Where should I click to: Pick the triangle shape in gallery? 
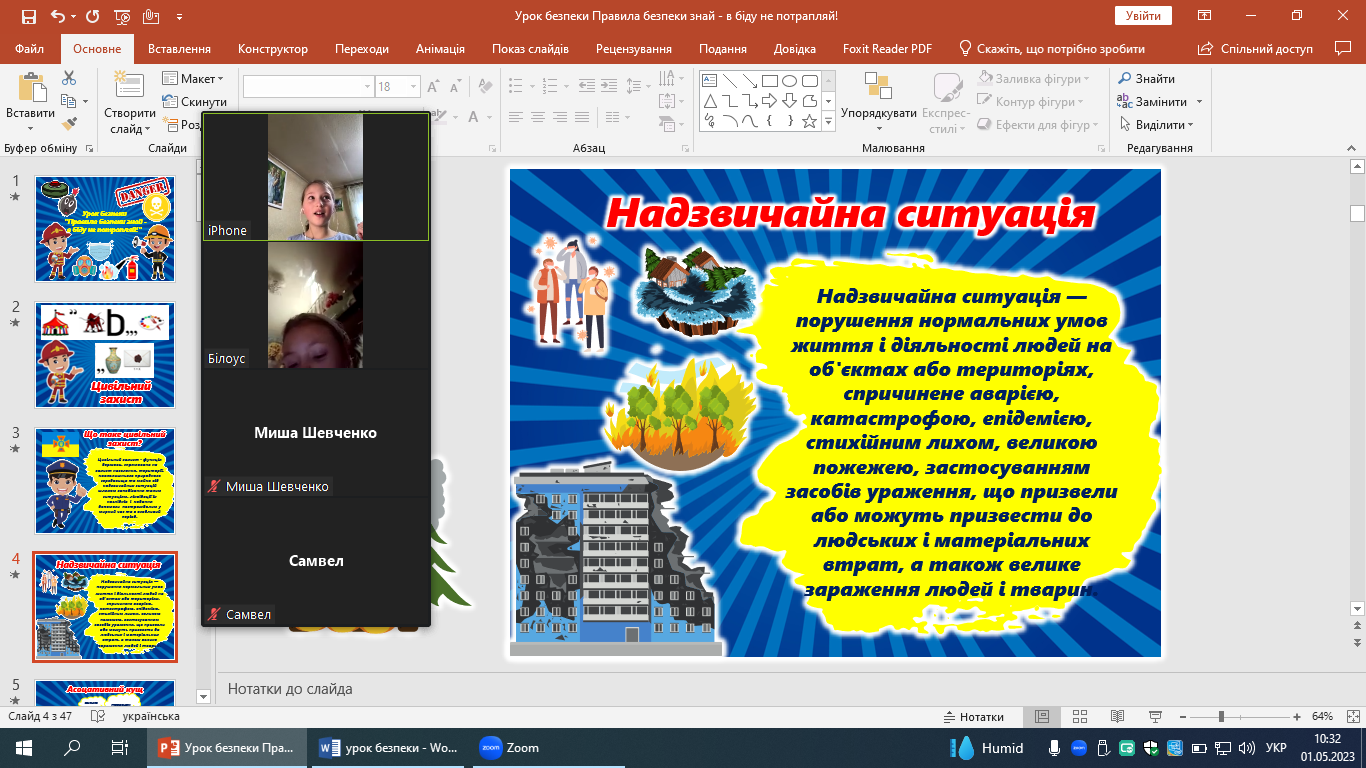[710, 101]
